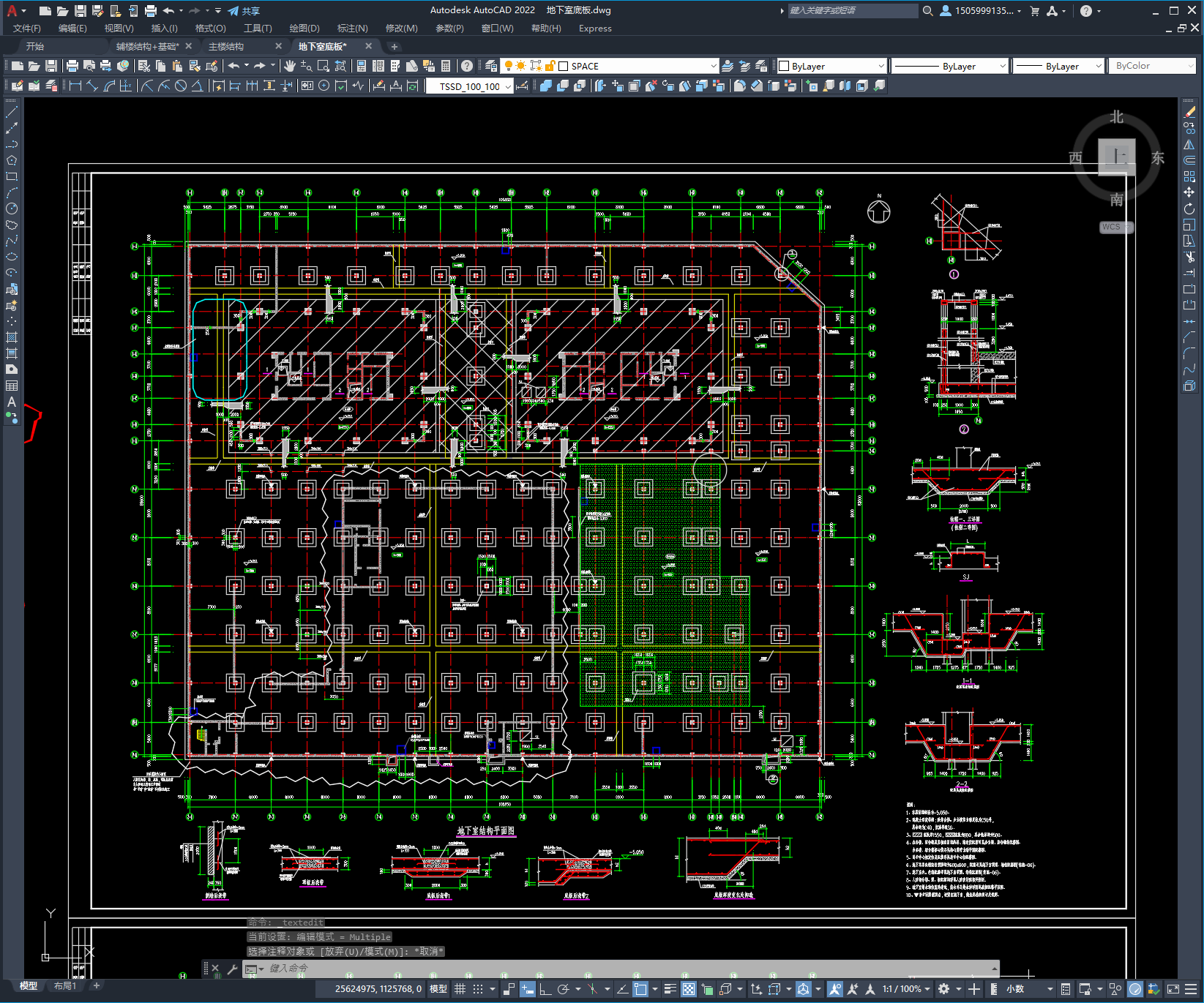
Task: Click the Undo arrow in the quick access toolbar
Action: [x=168, y=11]
